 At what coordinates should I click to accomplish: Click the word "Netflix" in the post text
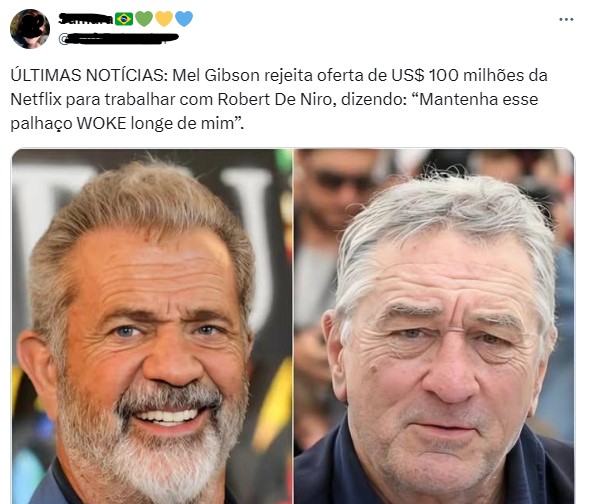point(36,100)
